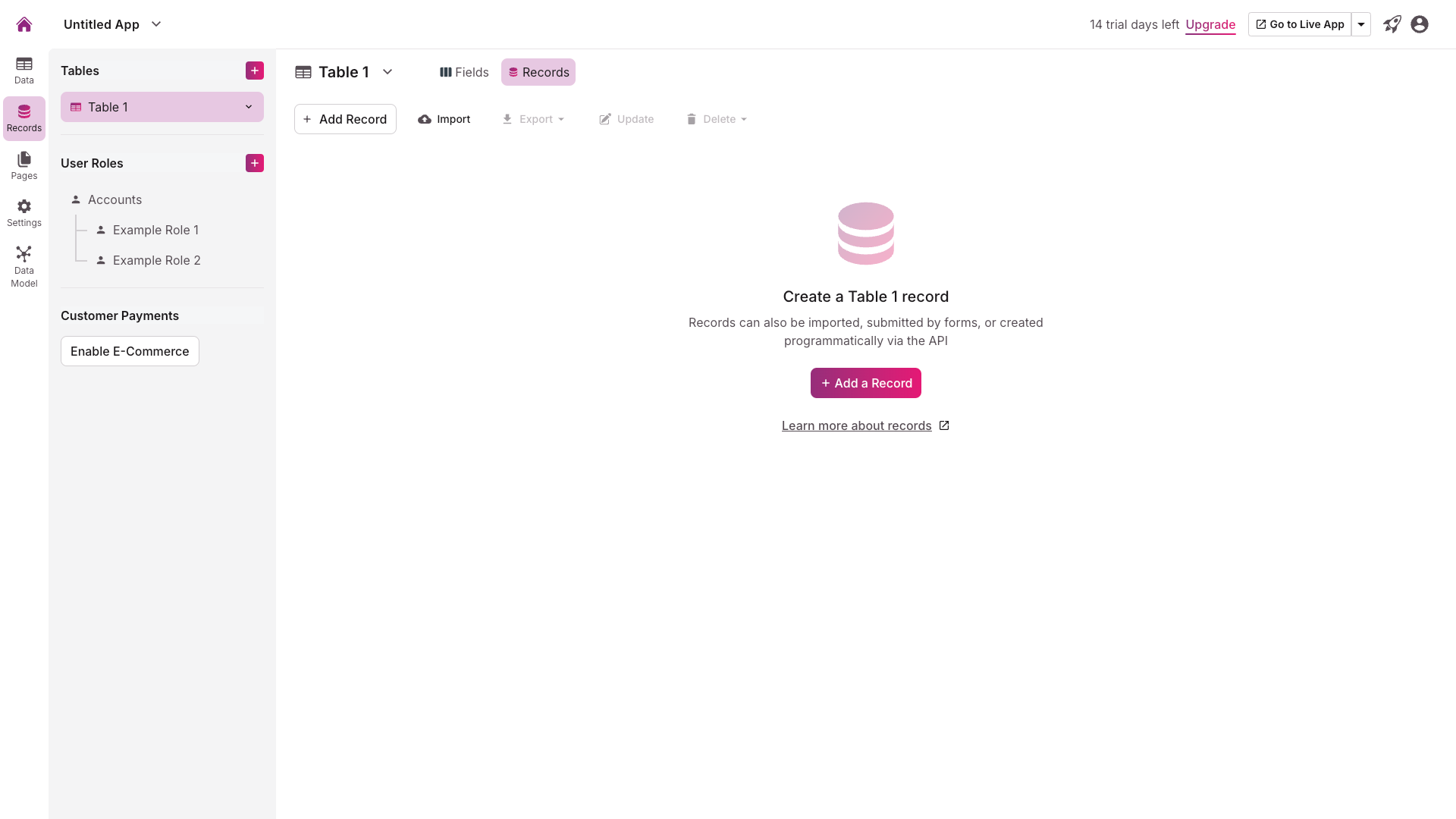Open the user account profile icon
Screen dimensions: 1456x819
pos(1420,24)
